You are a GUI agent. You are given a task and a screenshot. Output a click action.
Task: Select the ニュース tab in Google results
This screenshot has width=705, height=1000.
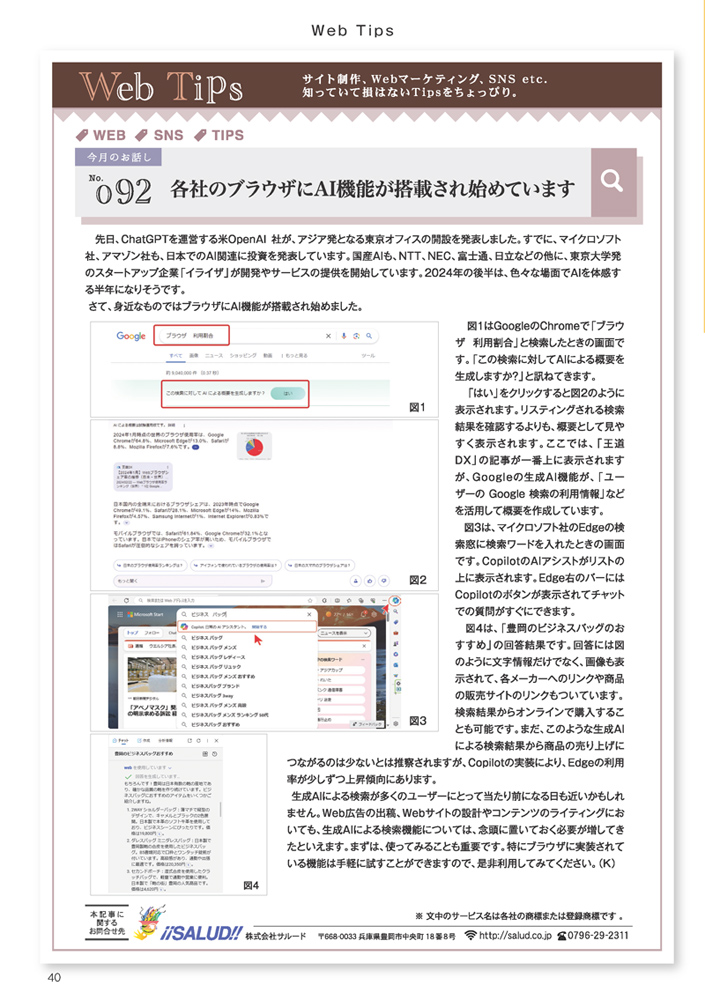point(214,356)
